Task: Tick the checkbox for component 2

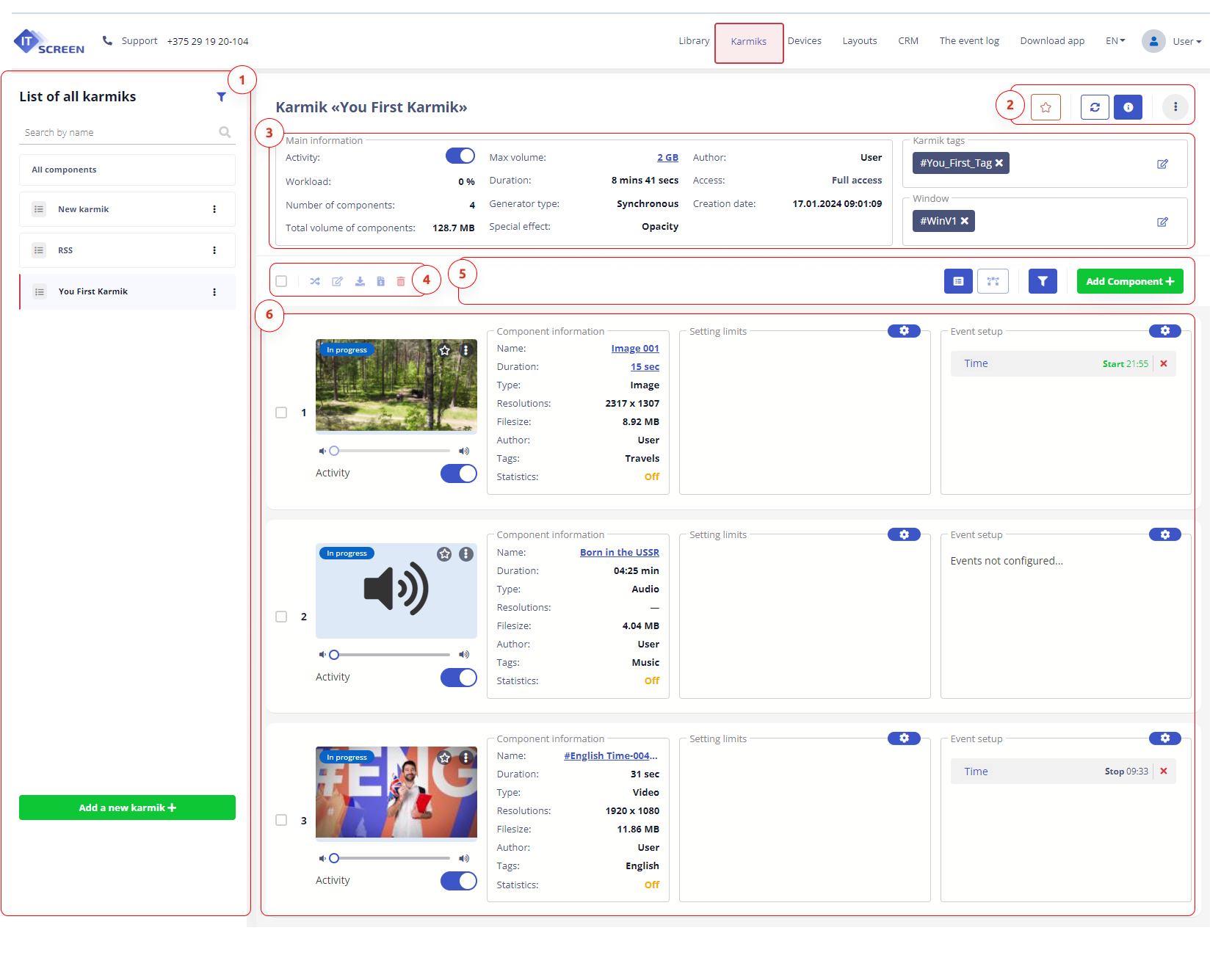Action: [x=281, y=617]
